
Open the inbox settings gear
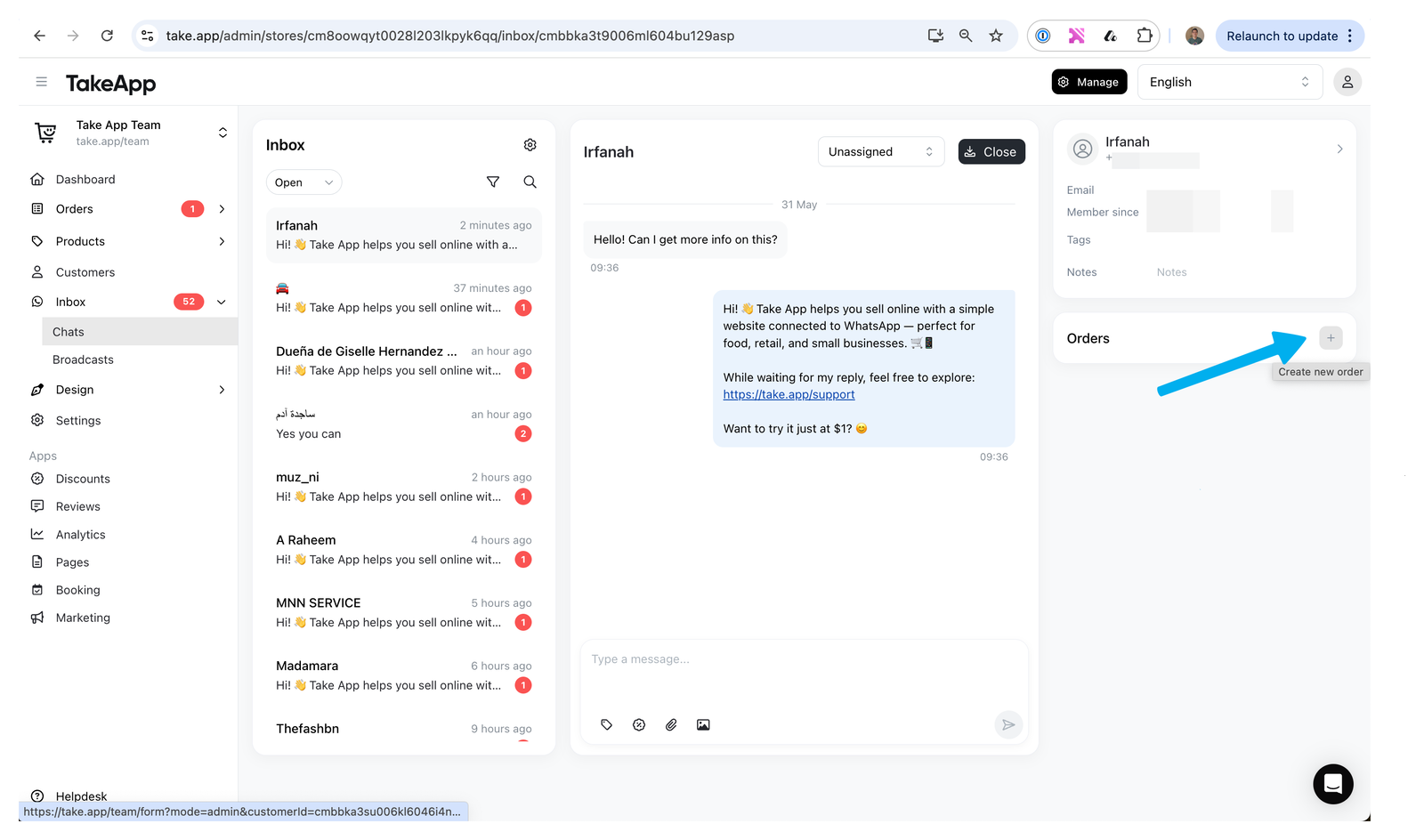click(x=530, y=145)
